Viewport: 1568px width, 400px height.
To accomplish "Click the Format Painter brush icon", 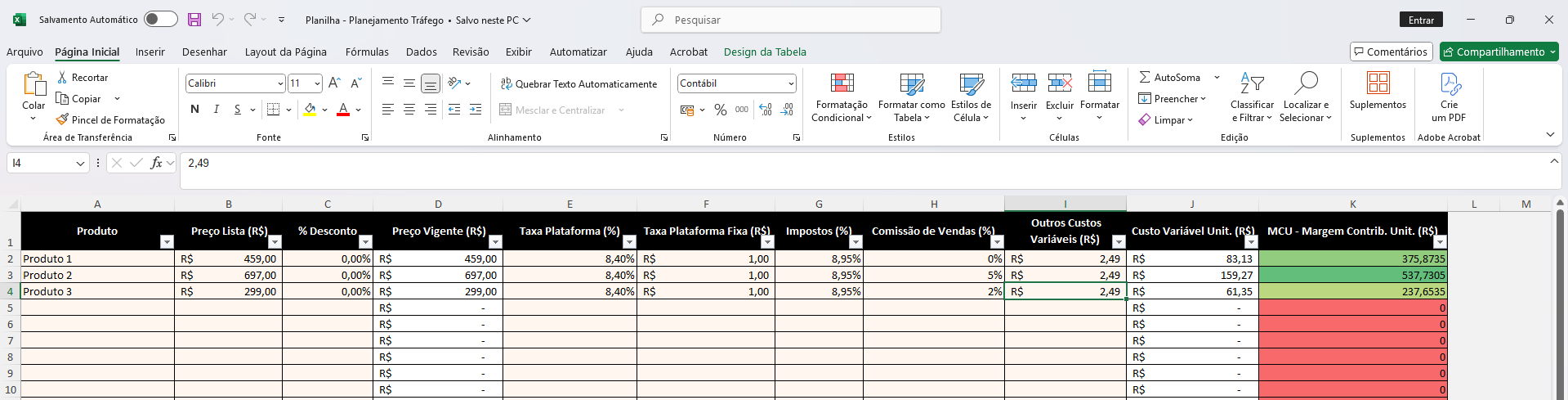I will tap(62, 119).
